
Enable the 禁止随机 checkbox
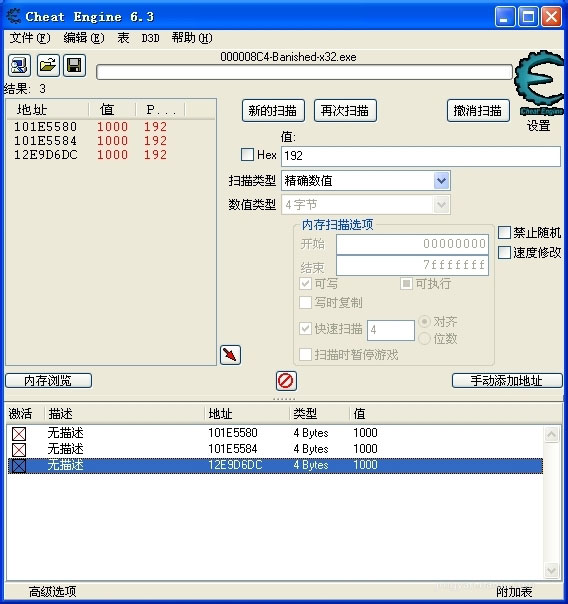point(504,233)
